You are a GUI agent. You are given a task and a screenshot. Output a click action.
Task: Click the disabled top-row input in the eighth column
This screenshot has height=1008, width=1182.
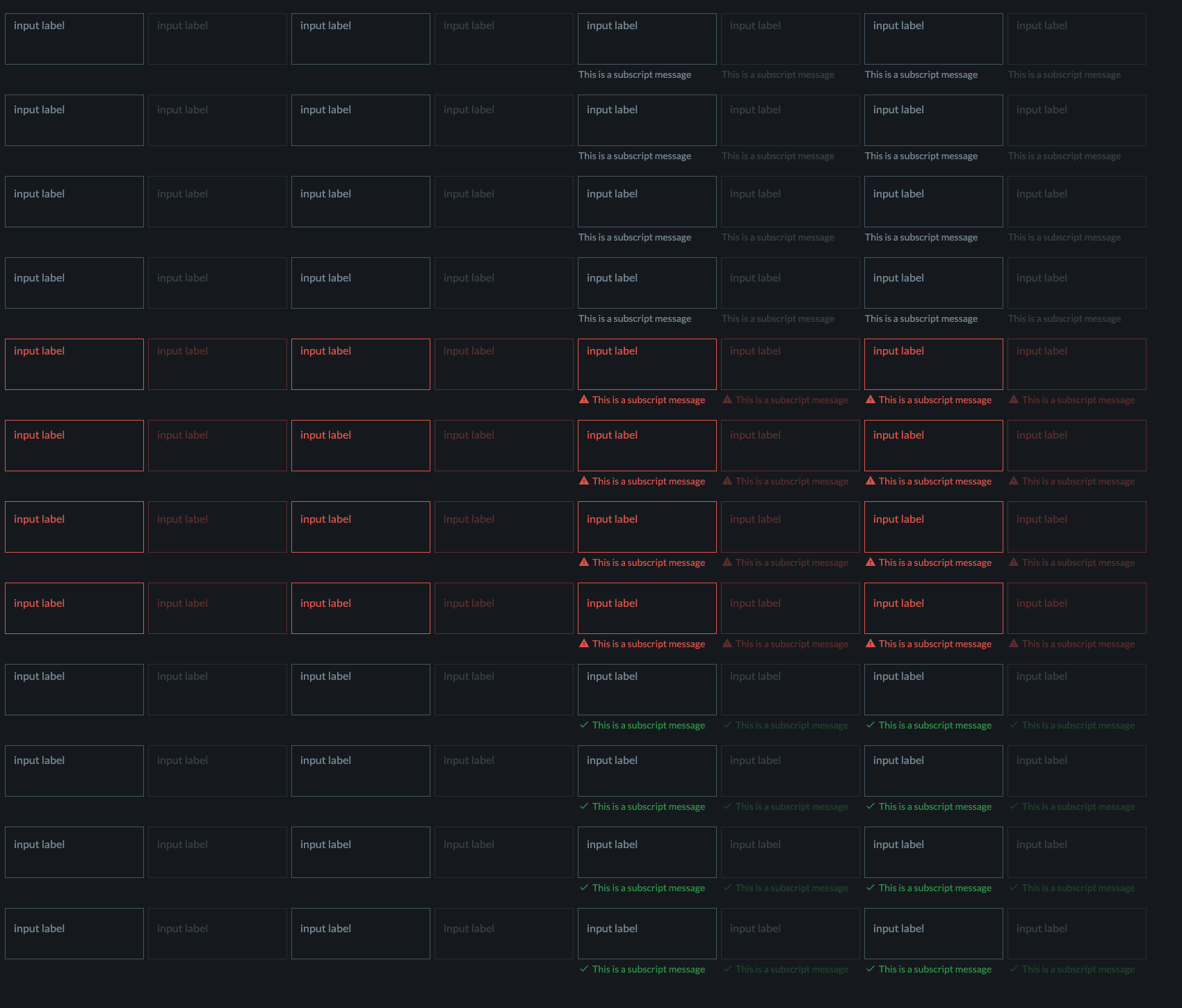coord(1077,39)
